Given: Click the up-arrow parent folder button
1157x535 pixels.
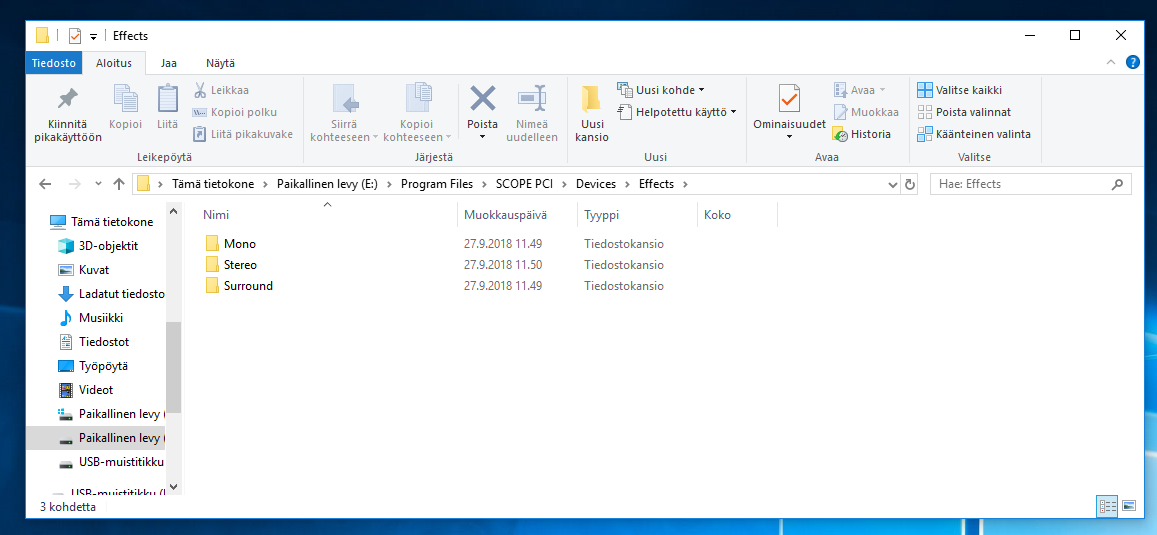Looking at the screenshot, I should coord(120,184).
